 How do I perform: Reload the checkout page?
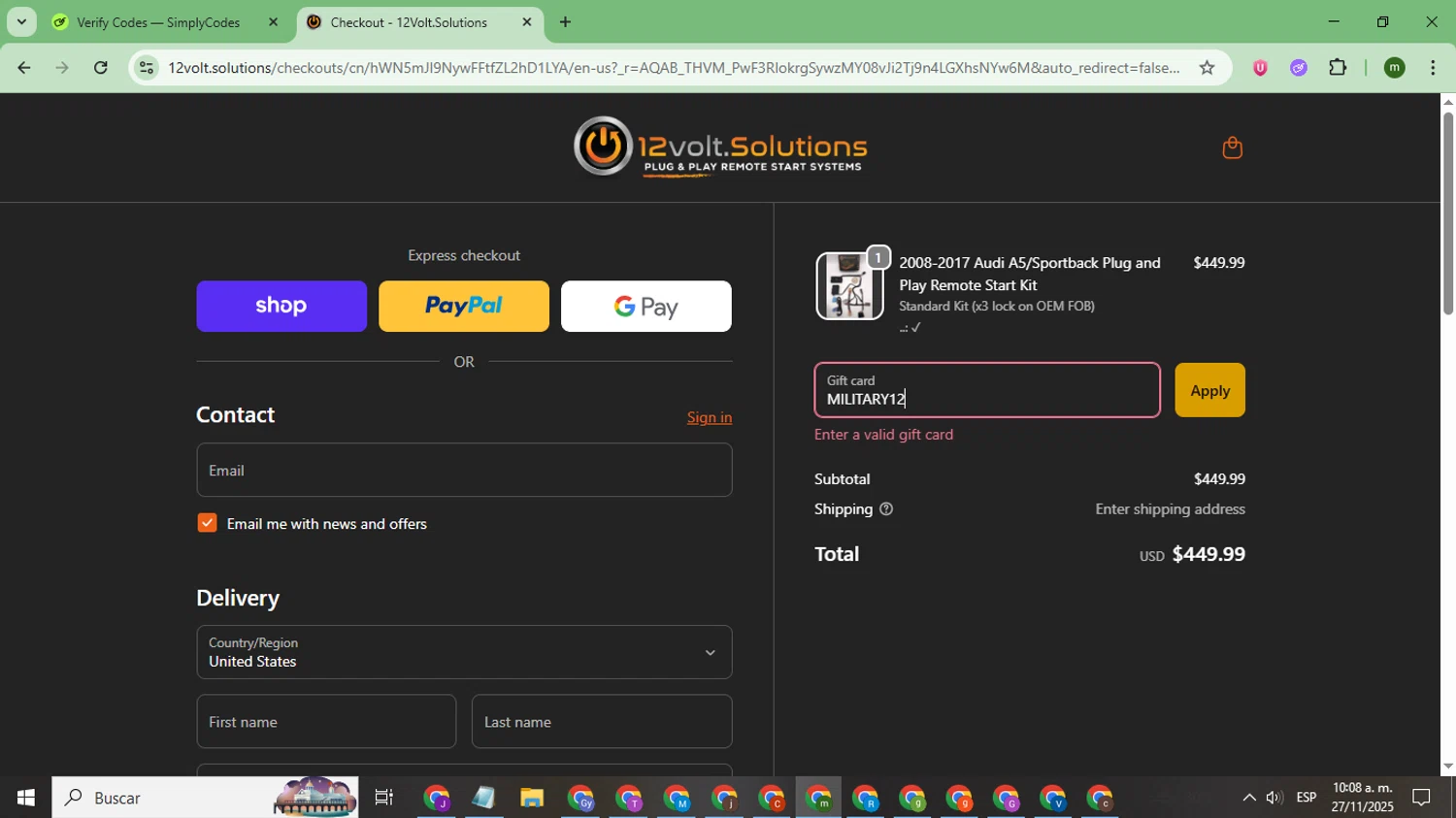tap(101, 68)
